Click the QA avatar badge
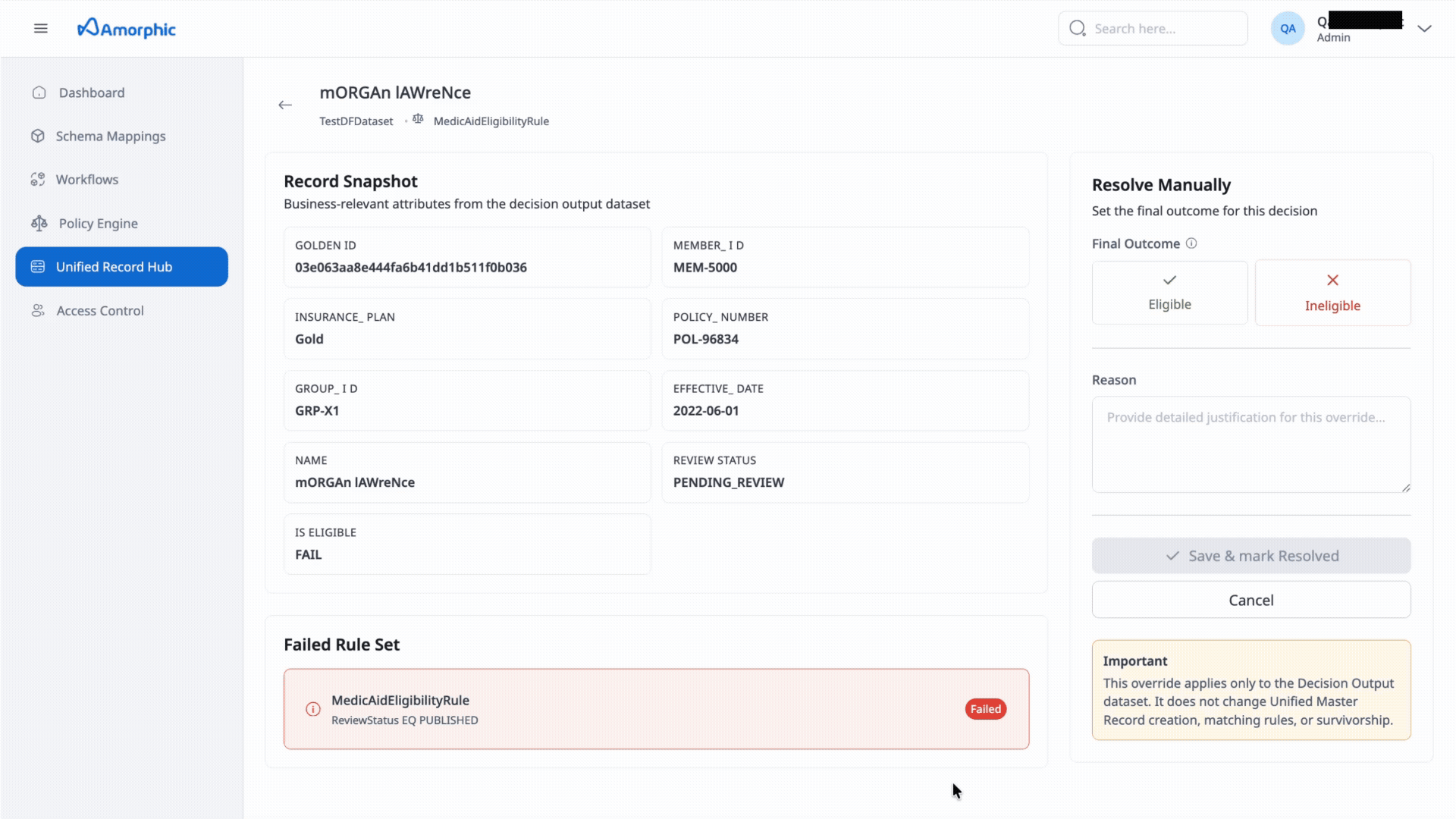This screenshot has height=819, width=1456. [x=1288, y=28]
